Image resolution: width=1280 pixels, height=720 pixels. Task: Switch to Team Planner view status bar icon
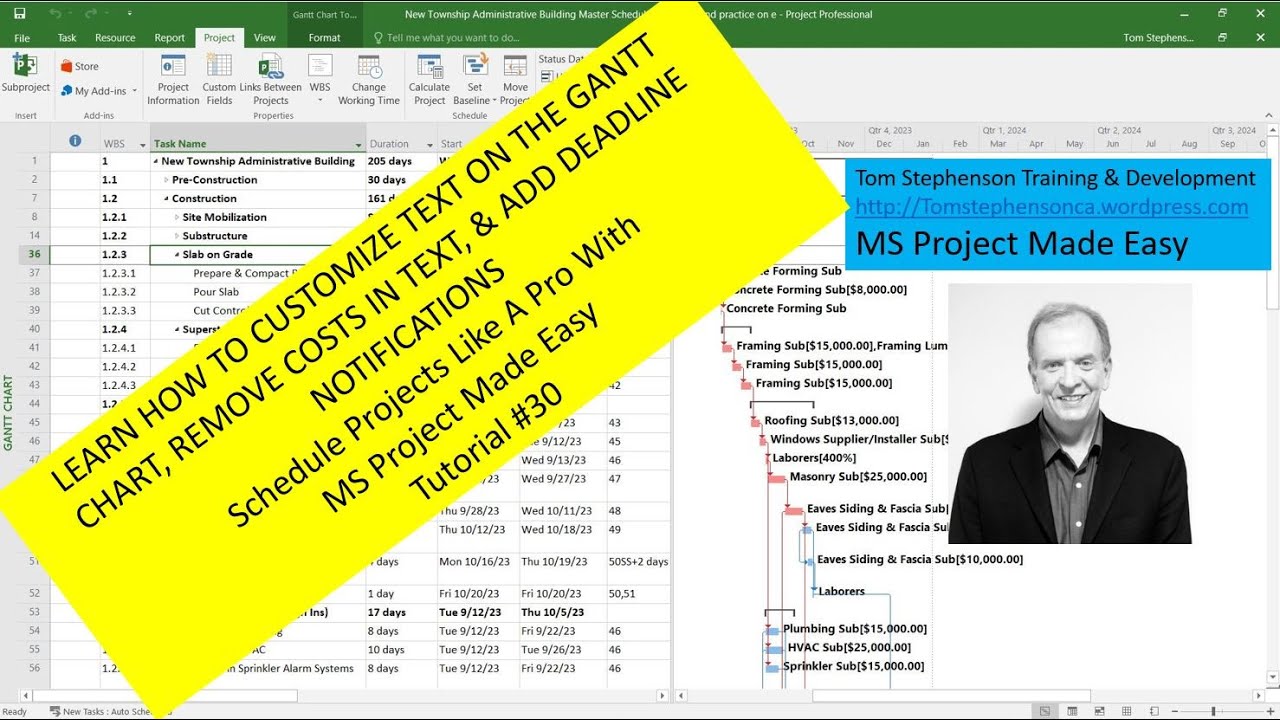1100,712
